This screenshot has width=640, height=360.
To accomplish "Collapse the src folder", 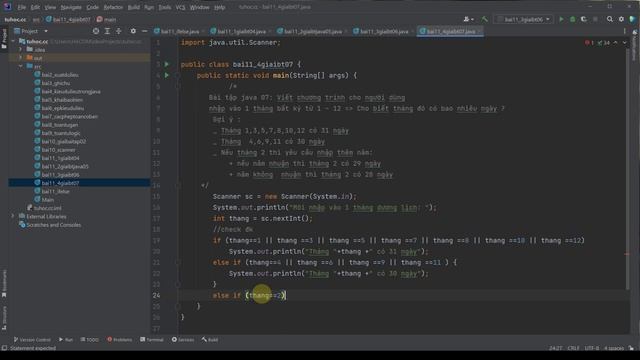I will pos(20,66).
